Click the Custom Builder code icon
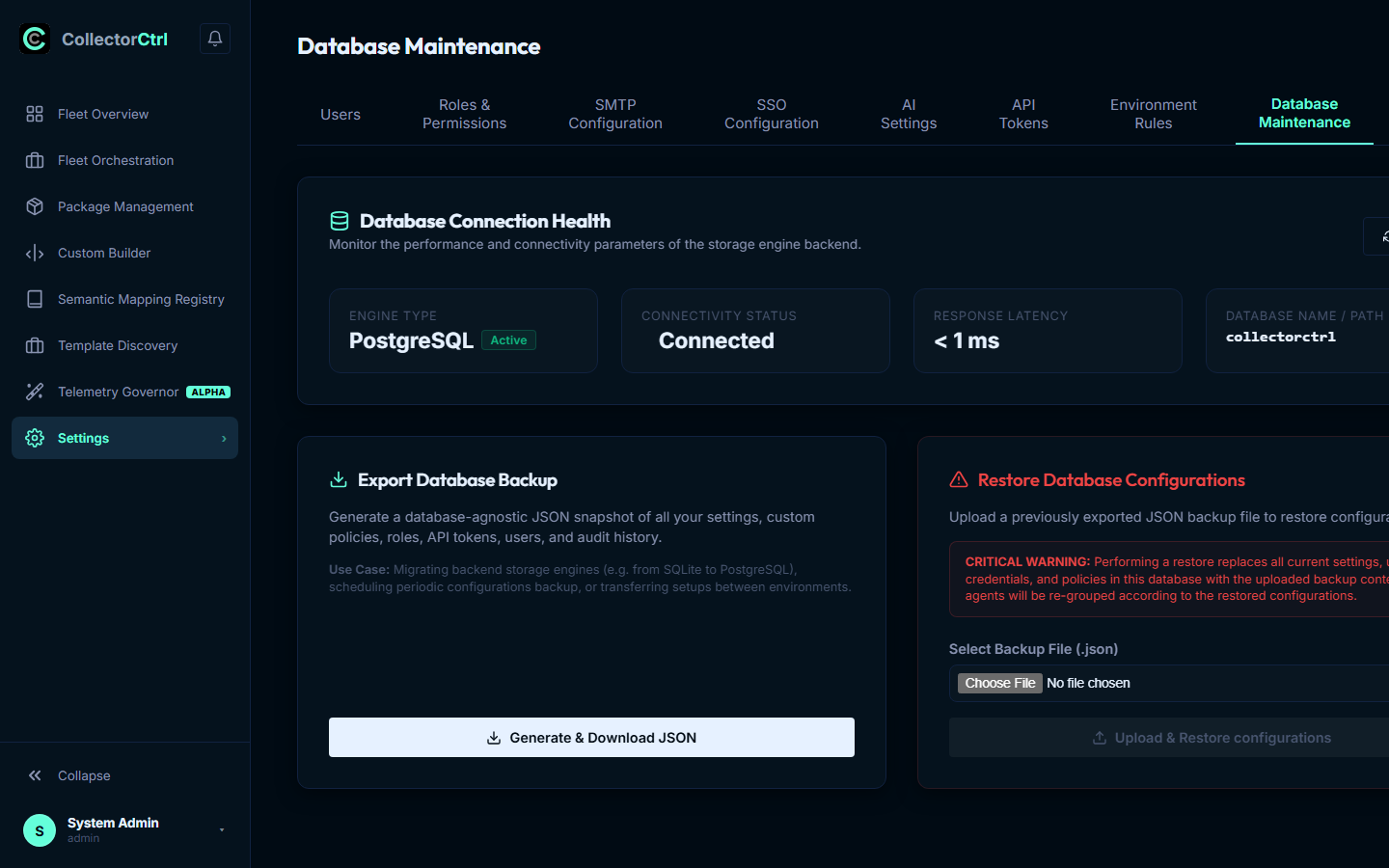This screenshot has width=1389, height=868. pyautogui.click(x=35, y=253)
